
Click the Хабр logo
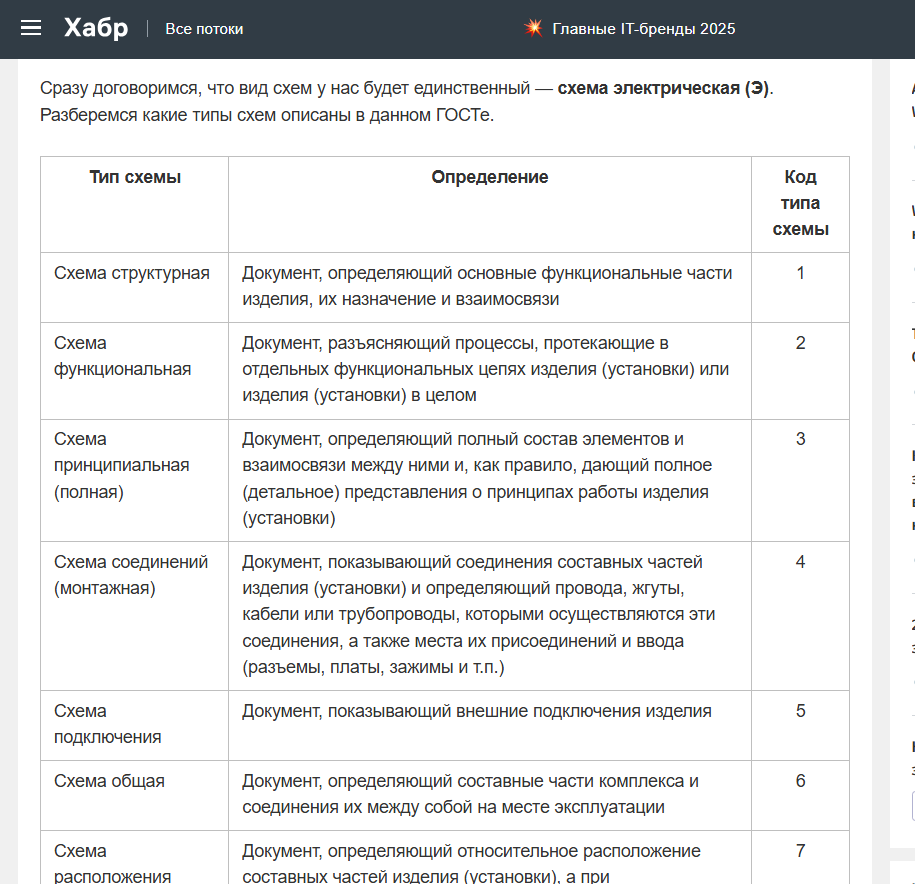96,28
